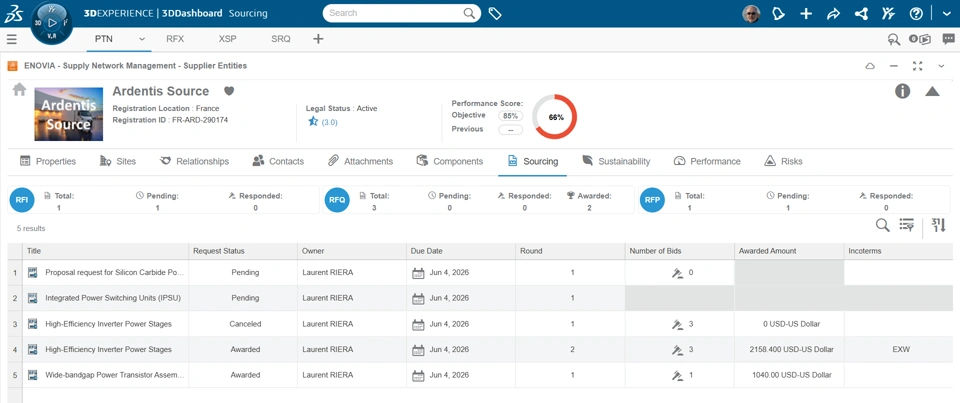Open the widget chevron menu
This screenshot has height=403, width=960.
tap(942, 66)
